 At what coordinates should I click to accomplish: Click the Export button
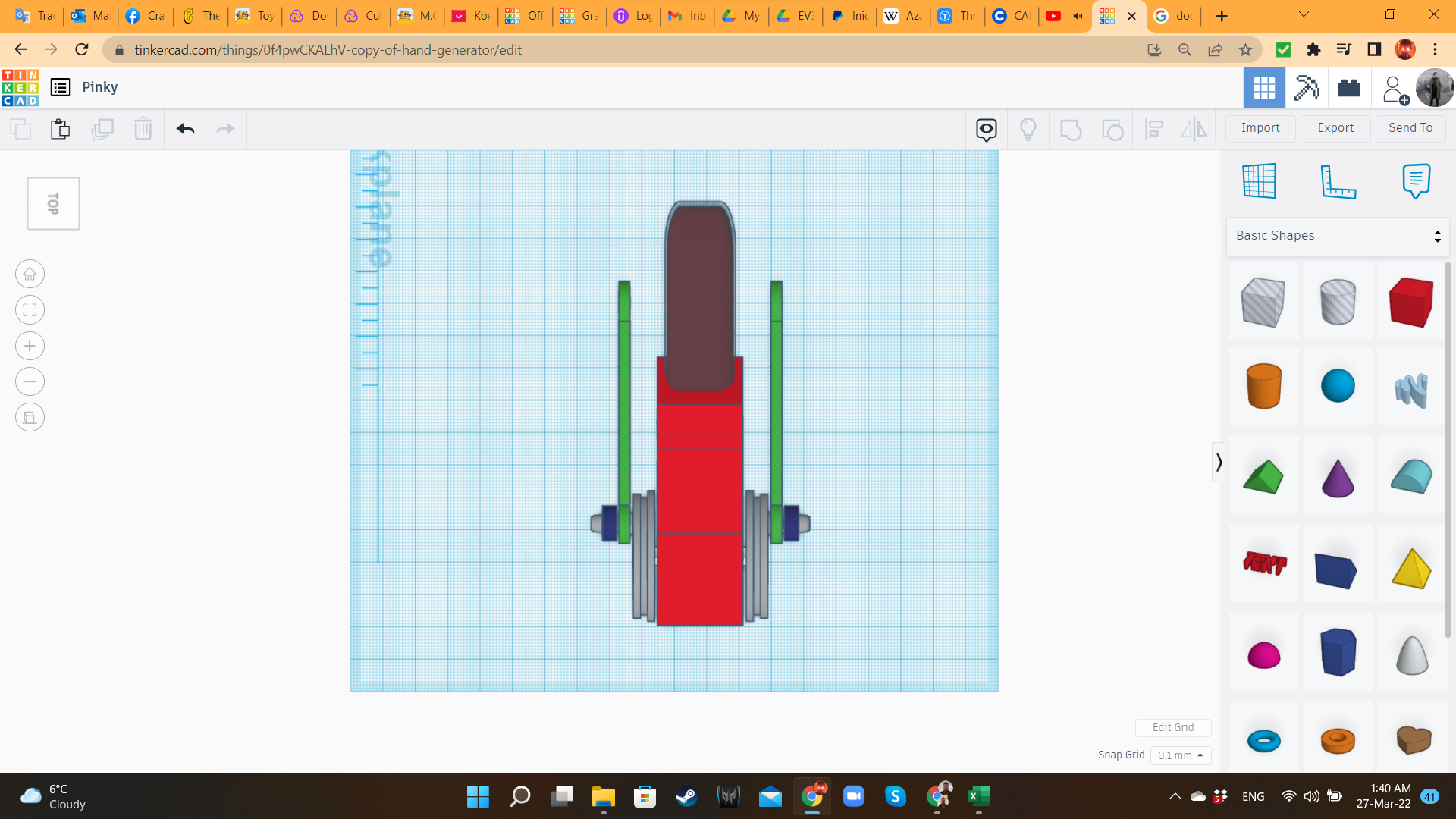1335,128
